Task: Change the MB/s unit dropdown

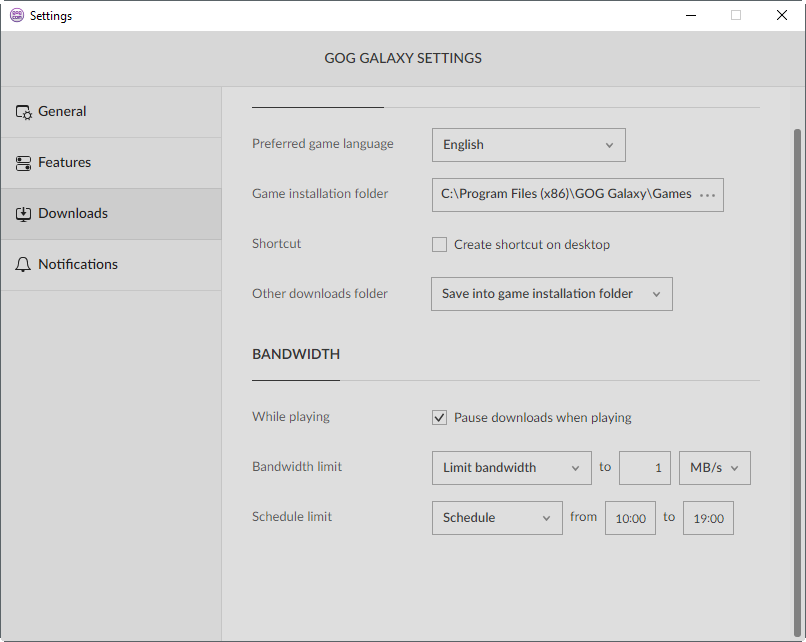Action: (715, 468)
